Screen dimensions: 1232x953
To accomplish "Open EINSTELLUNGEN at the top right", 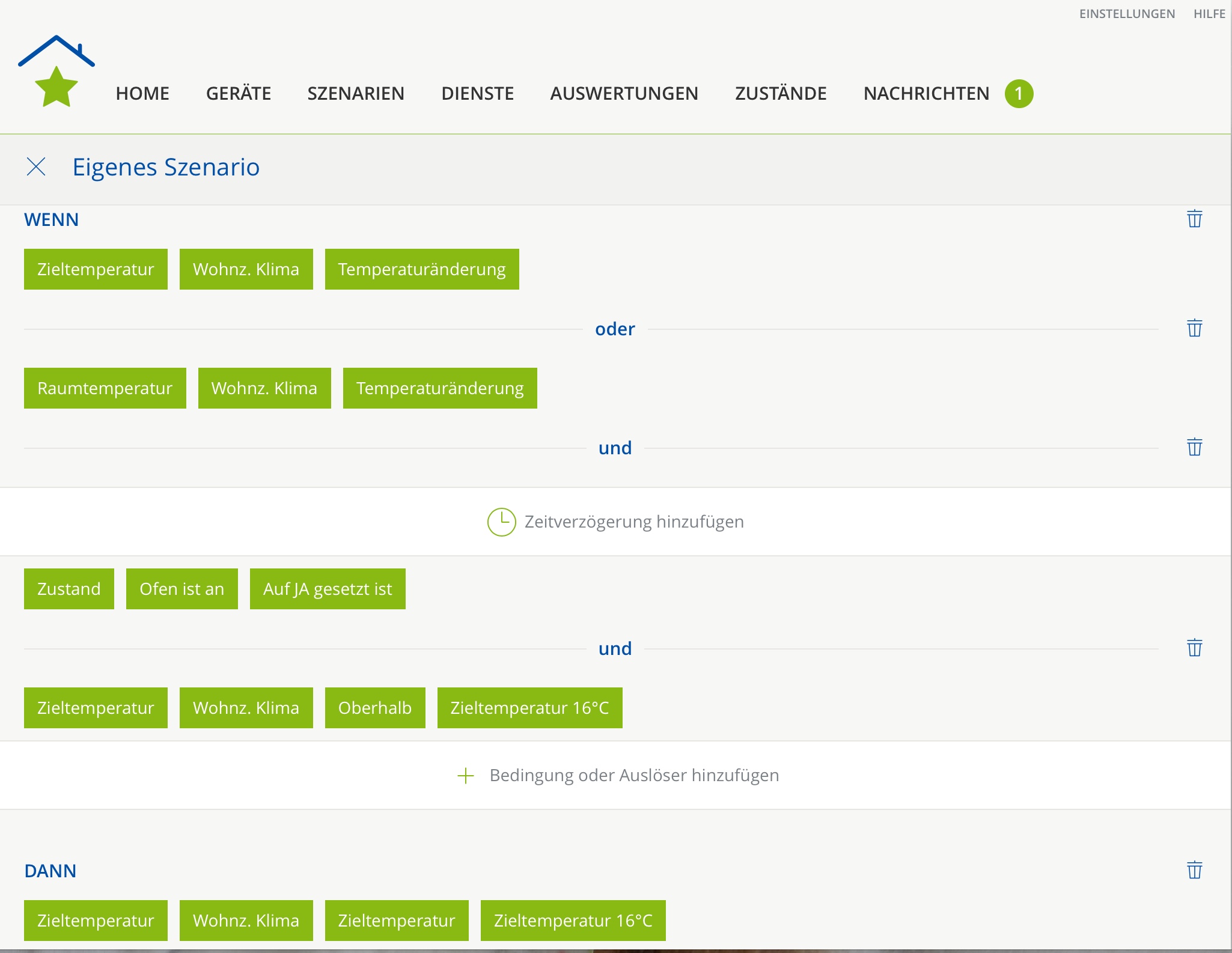I will tap(1127, 14).
